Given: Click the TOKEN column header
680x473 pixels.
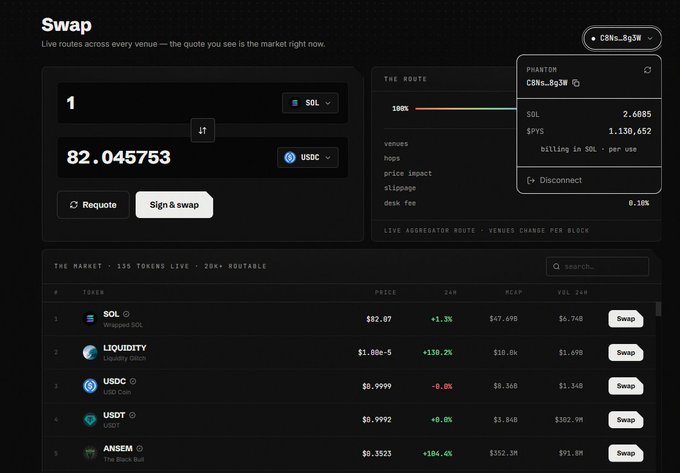Looking at the screenshot, I should pos(93,292).
